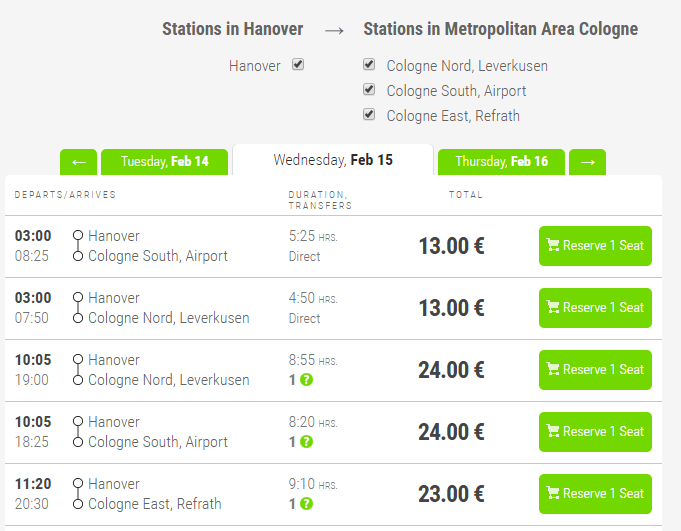Click transfer info icon on 8:20 hrs trip
This screenshot has width=681, height=531.
(306, 442)
